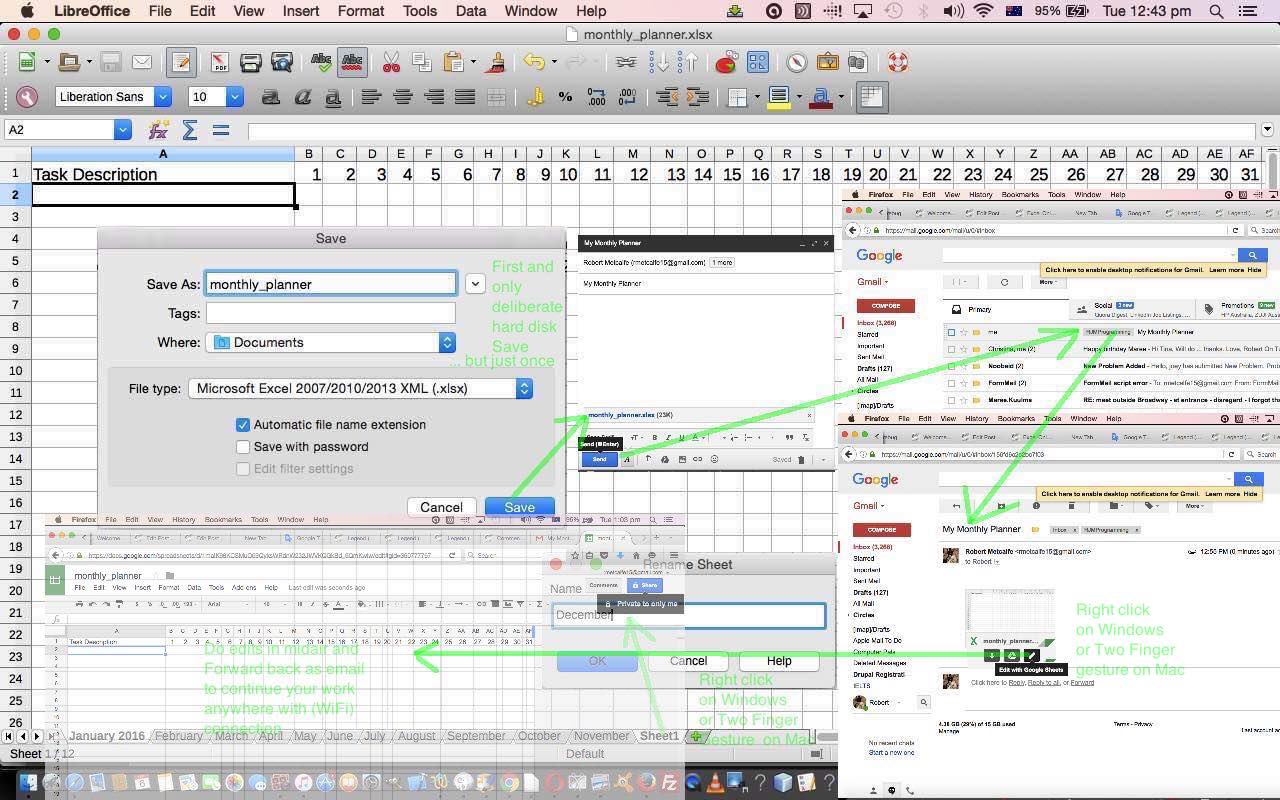This screenshot has height=800, width=1280.
Task: Toggle the grid lines icon in formatting toolbar
Action: coord(871,97)
